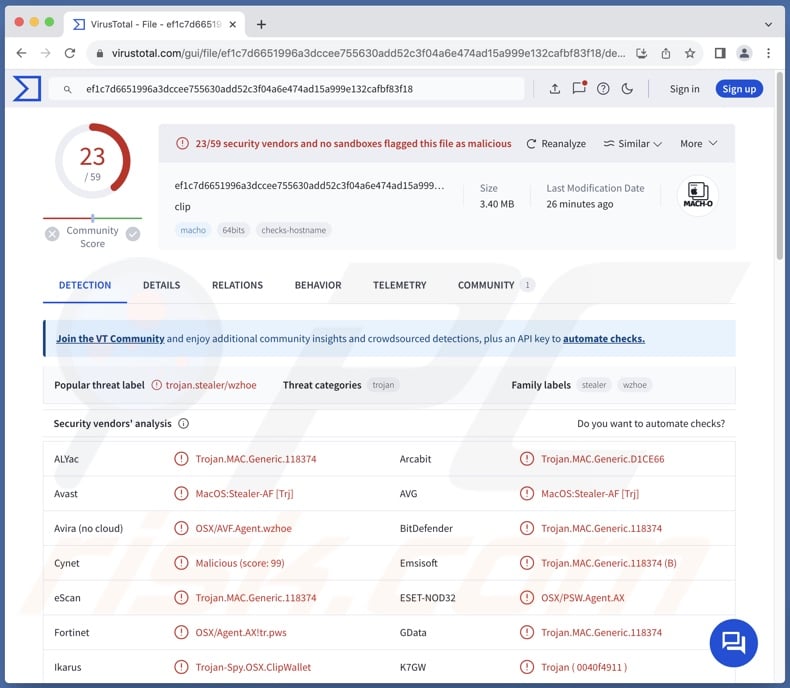
Task: Bookmark this page with star icon
Action: (x=690, y=53)
